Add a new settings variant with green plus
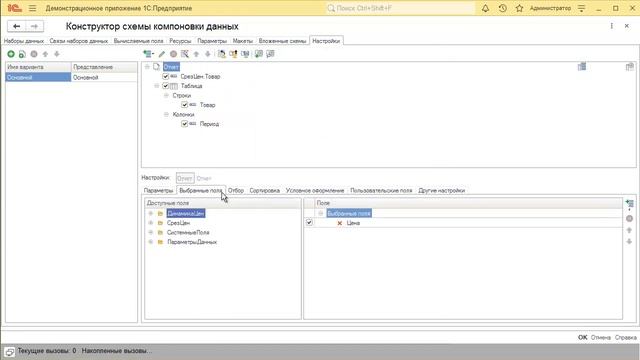 click(11, 54)
